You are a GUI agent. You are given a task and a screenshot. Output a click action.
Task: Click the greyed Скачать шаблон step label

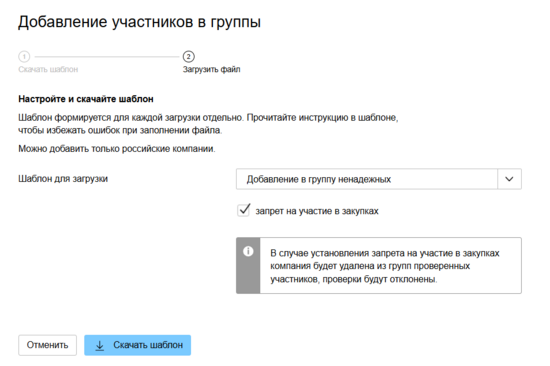48,69
